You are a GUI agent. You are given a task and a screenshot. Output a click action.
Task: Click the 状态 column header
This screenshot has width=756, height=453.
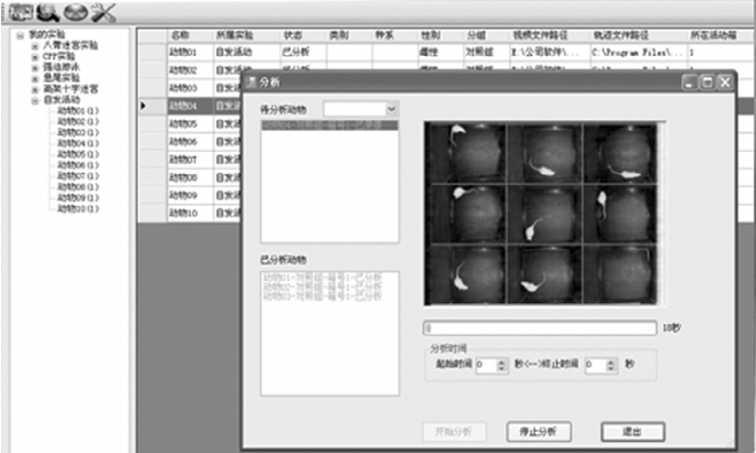coord(303,36)
